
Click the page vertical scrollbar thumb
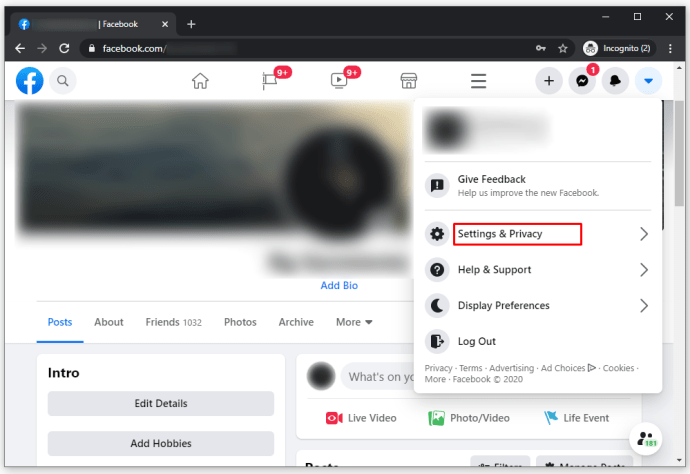(679, 153)
